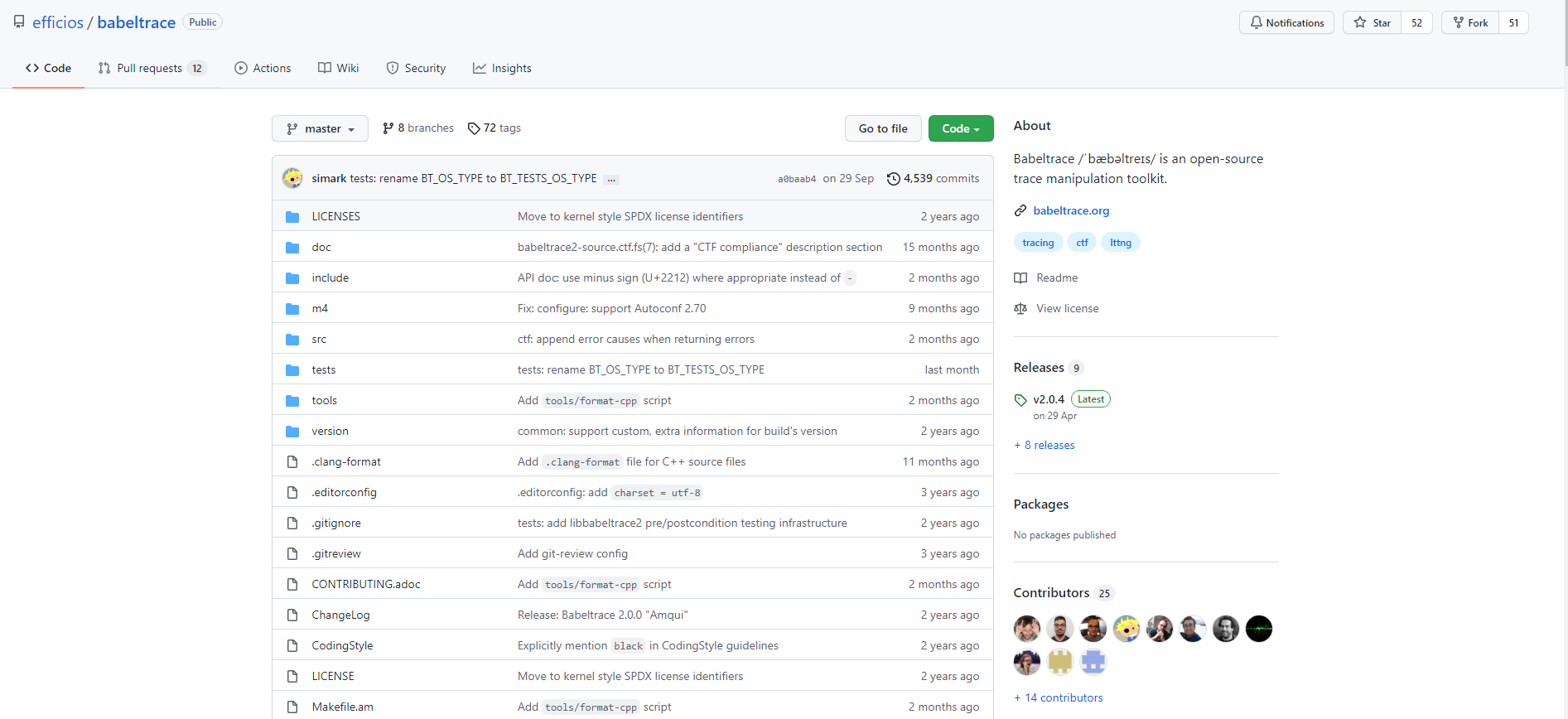Open the + 14 contributors link
1568x719 pixels.
click(x=1059, y=698)
